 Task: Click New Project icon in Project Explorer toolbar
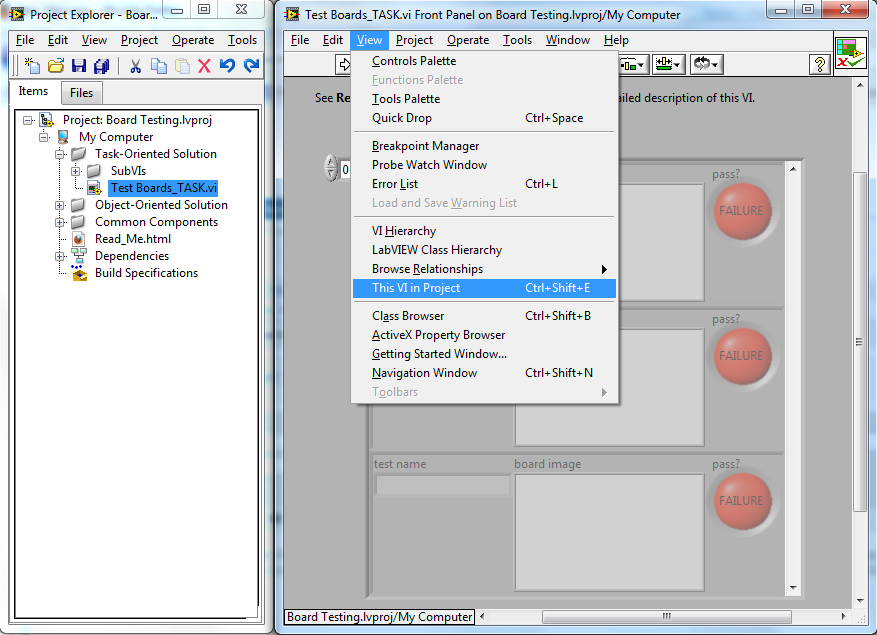point(32,66)
